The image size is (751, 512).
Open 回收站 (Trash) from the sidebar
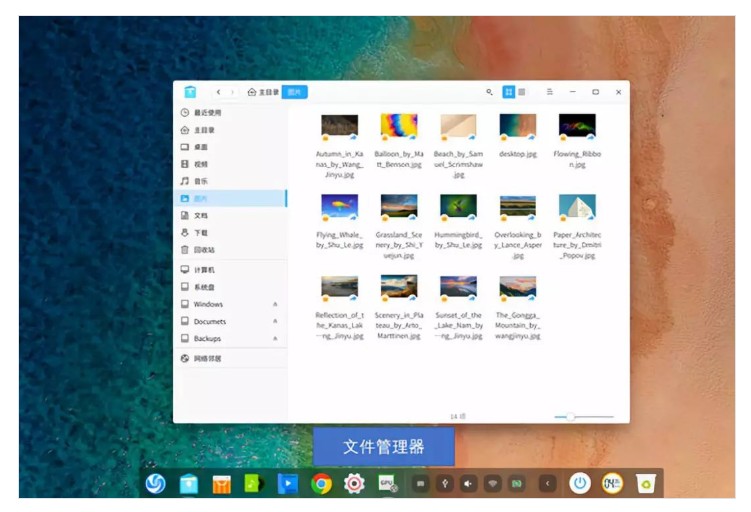[x=203, y=249]
